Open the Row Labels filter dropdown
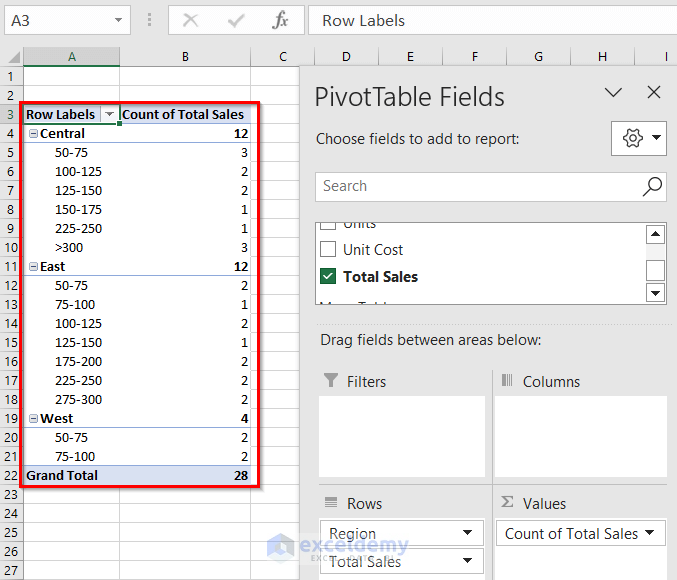 tap(109, 115)
